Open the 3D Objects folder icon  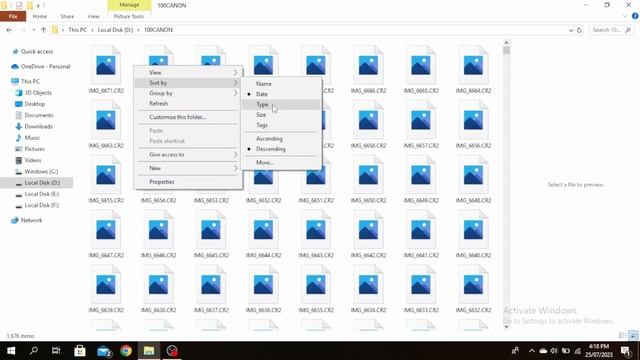[19, 93]
